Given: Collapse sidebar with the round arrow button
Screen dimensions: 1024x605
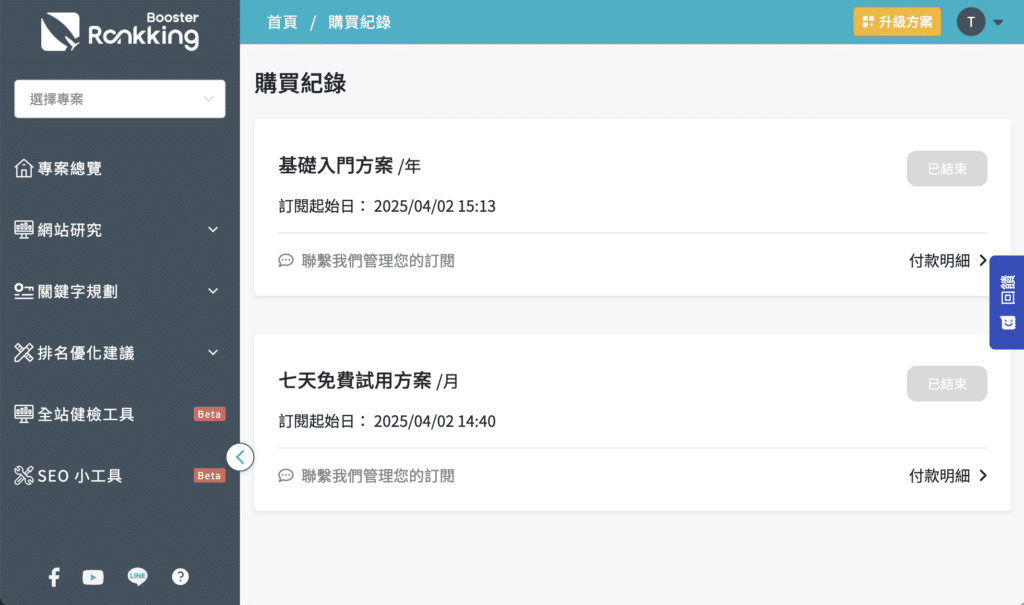Looking at the screenshot, I should point(240,457).
